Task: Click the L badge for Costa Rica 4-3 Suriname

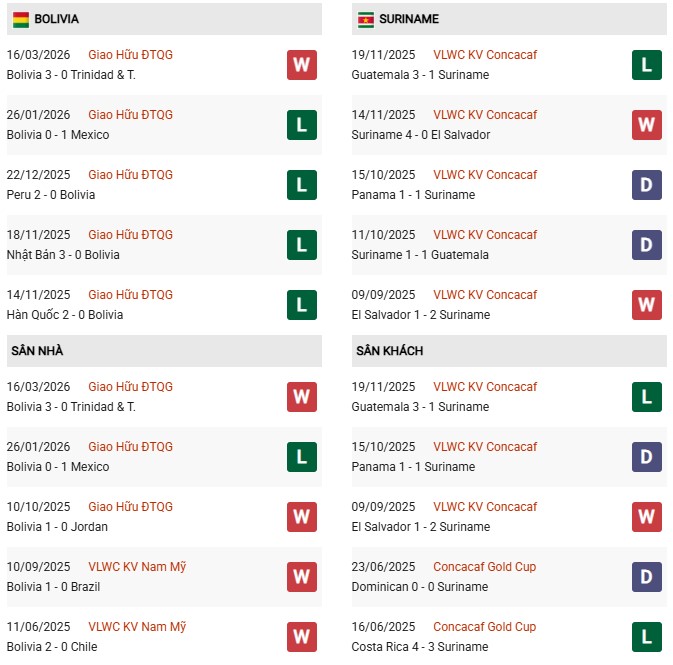Action: pyautogui.click(x=647, y=637)
